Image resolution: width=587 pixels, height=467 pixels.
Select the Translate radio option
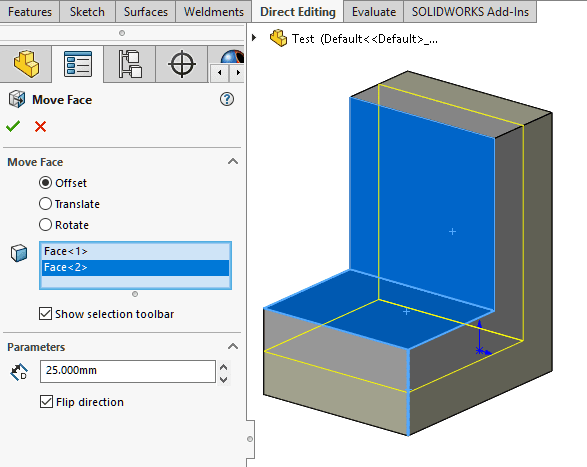point(45,204)
